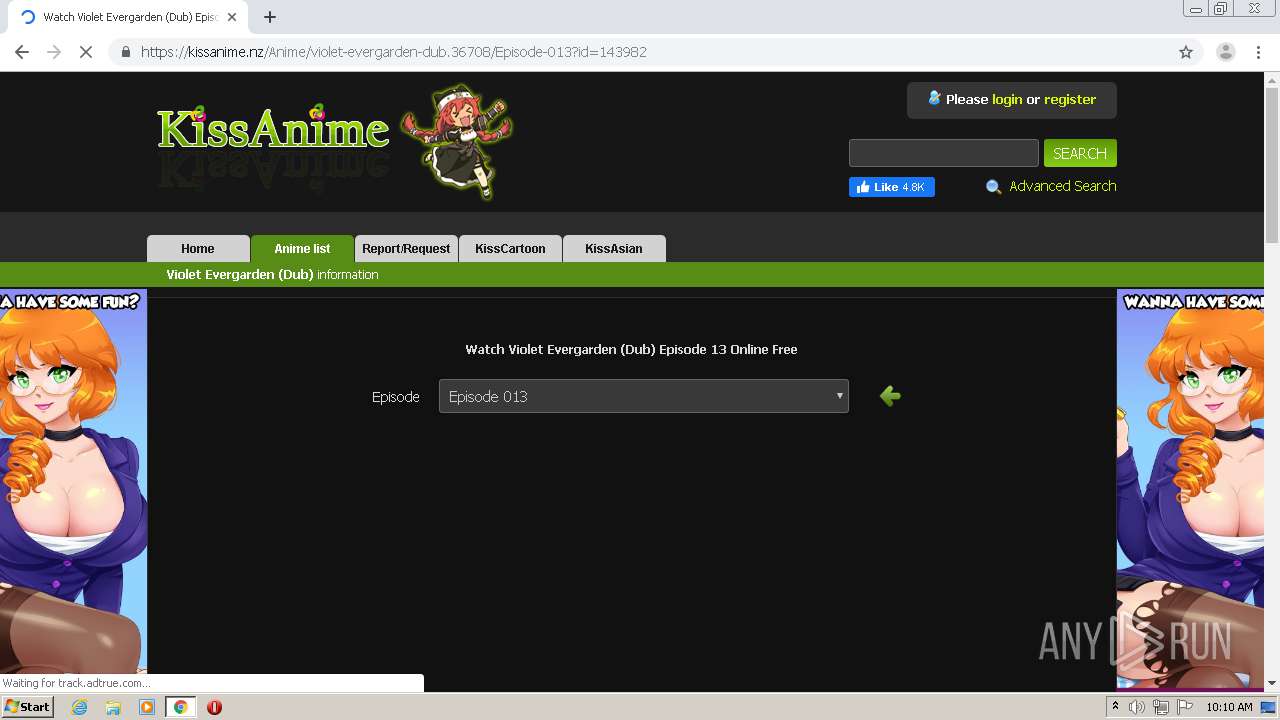Click the login link

tap(1007, 99)
